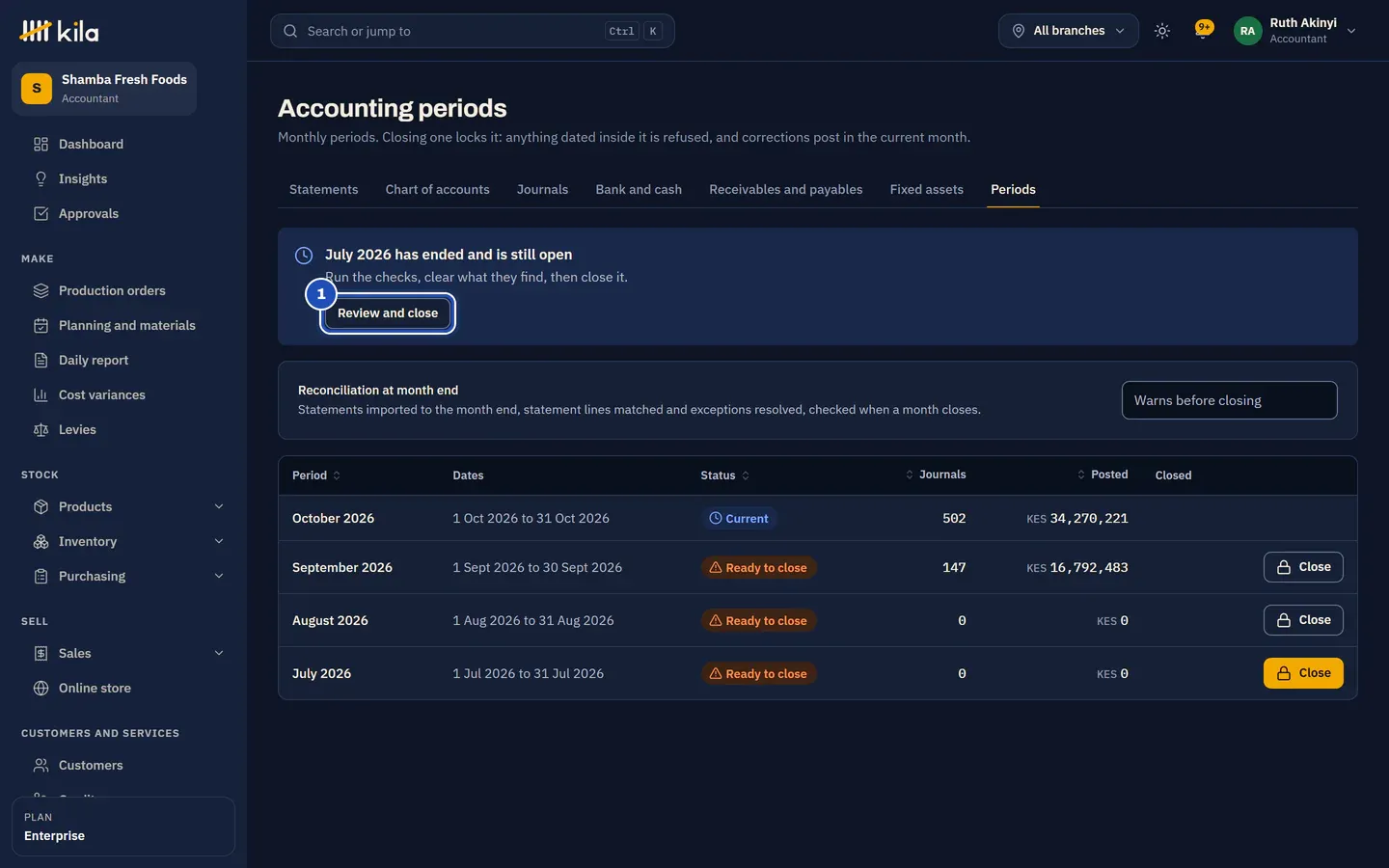Viewport: 1389px width, 868px height.
Task: Switch to the Journals tab
Action: [x=542, y=189]
